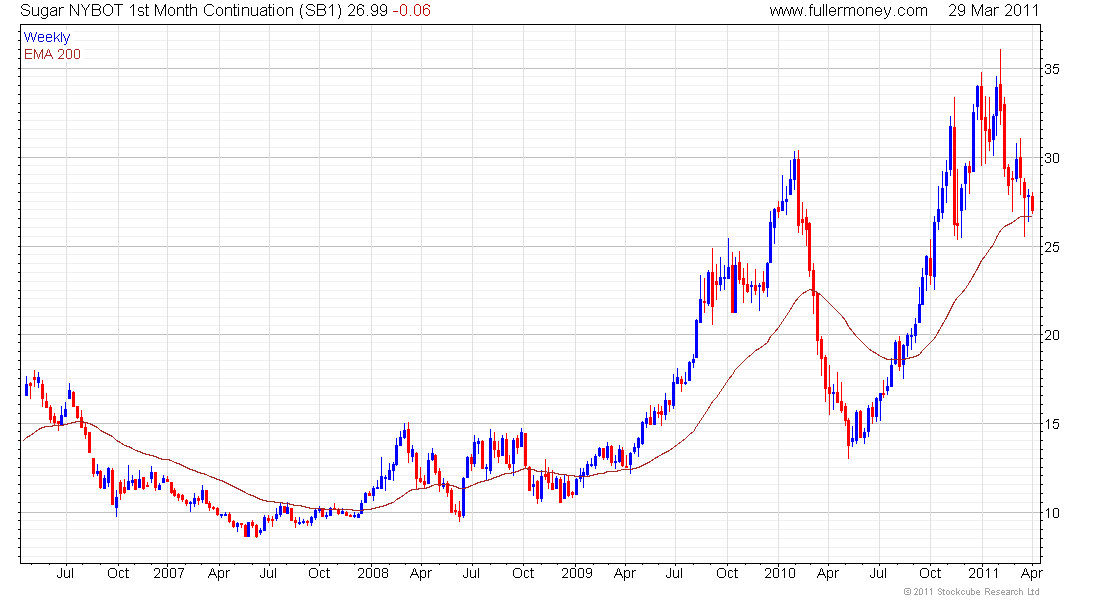Click the Stockcube Research Ltd copyright text
Screen dimensions: 1100x600
point(971,592)
